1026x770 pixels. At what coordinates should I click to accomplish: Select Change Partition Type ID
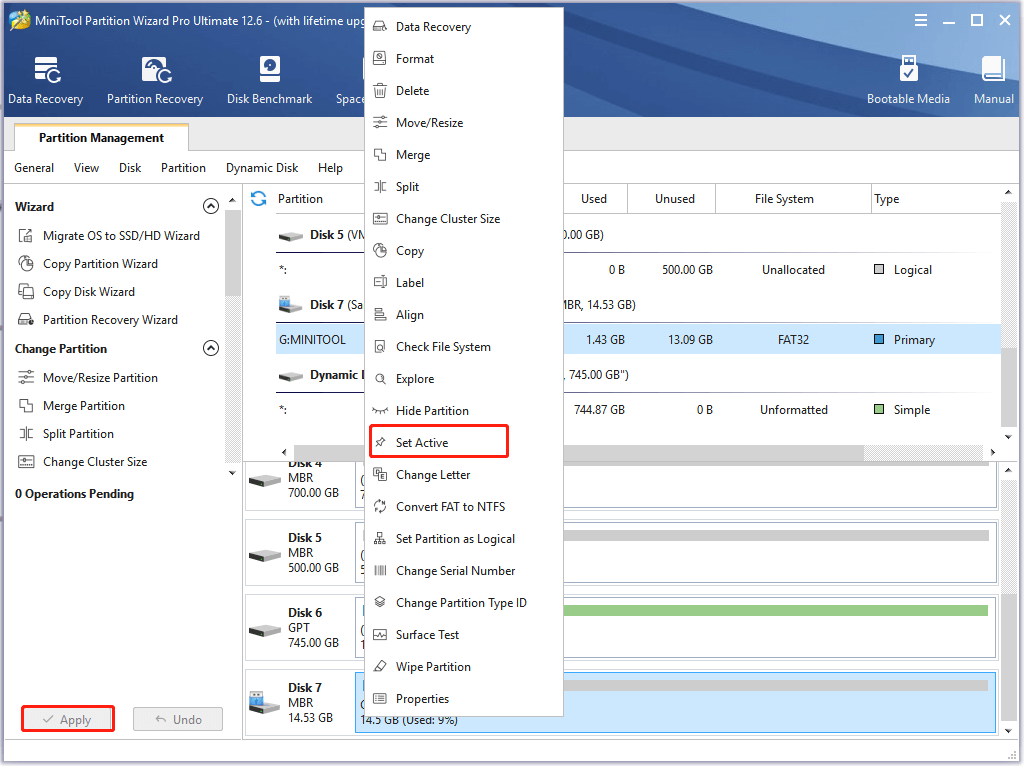(x=463, y=603)
